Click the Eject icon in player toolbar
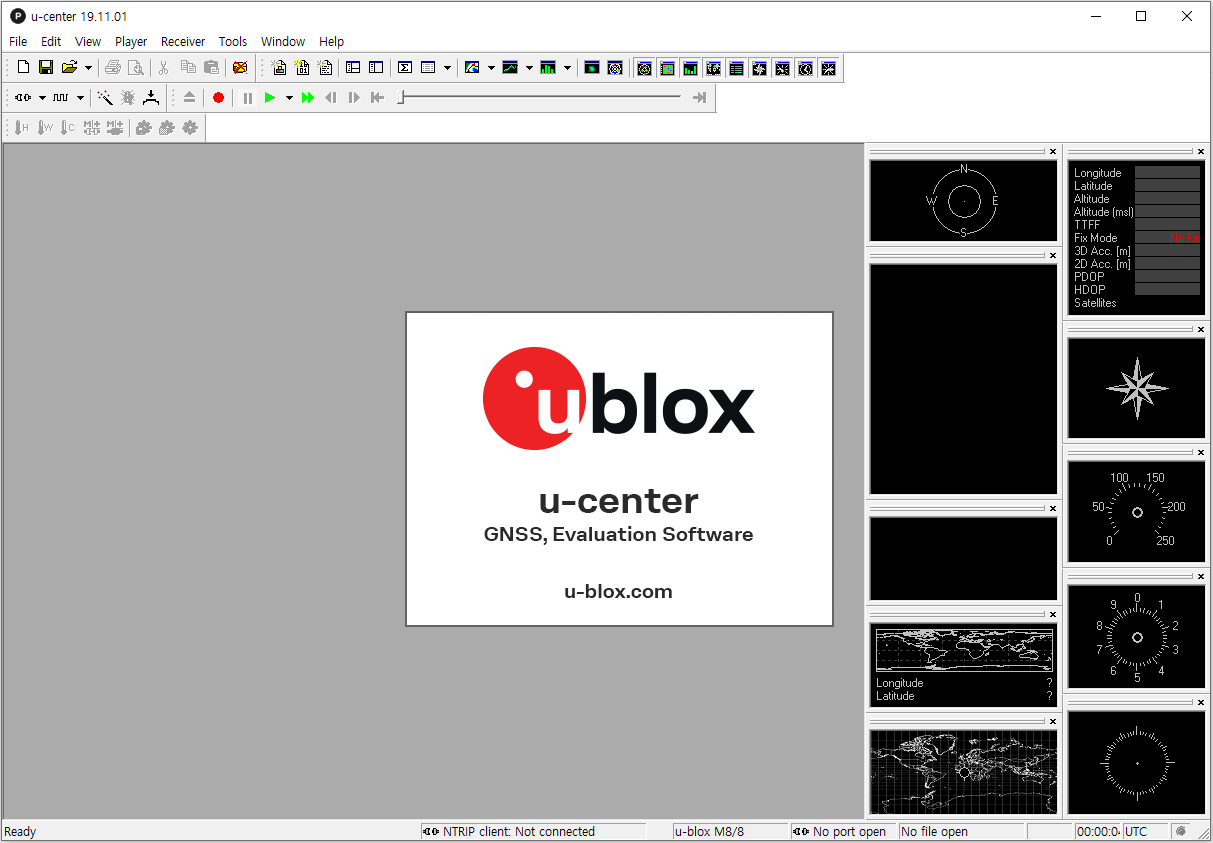The image size is (1213, 843). point(189,97)
